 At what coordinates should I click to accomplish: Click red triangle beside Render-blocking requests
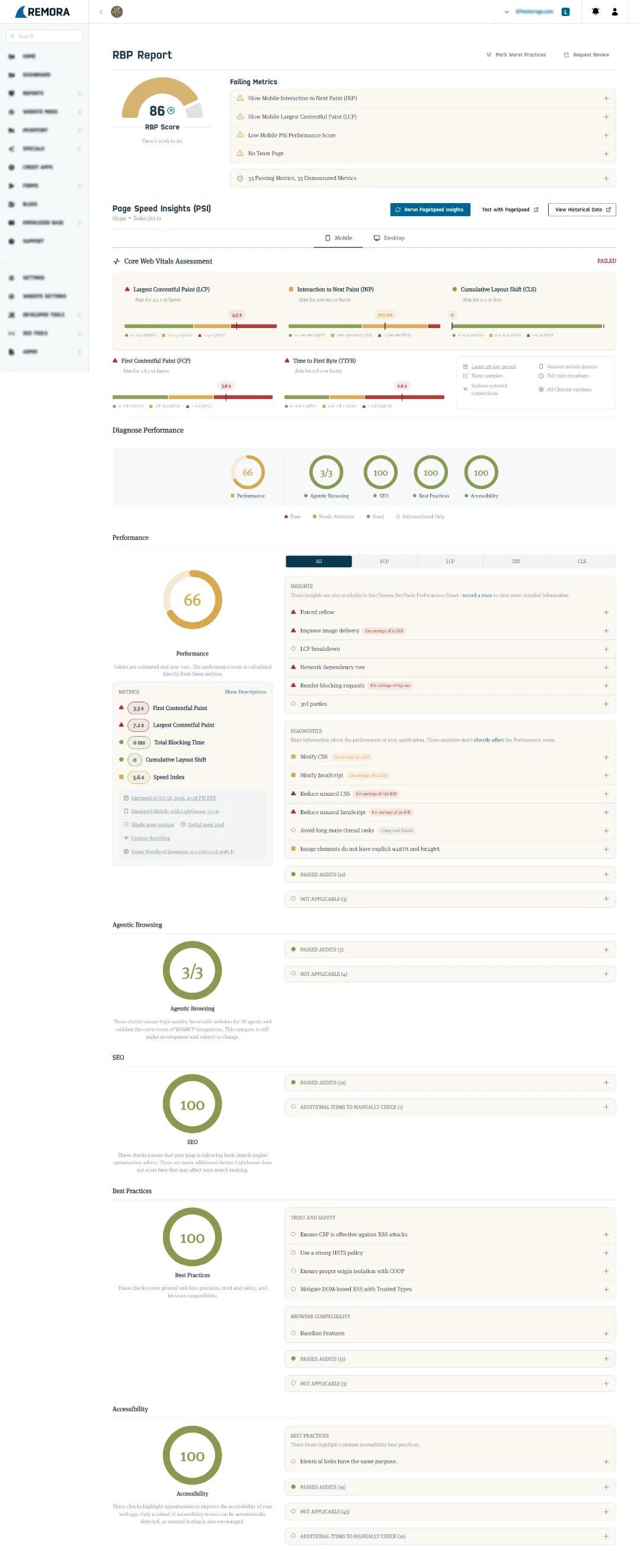click(293, 685)
